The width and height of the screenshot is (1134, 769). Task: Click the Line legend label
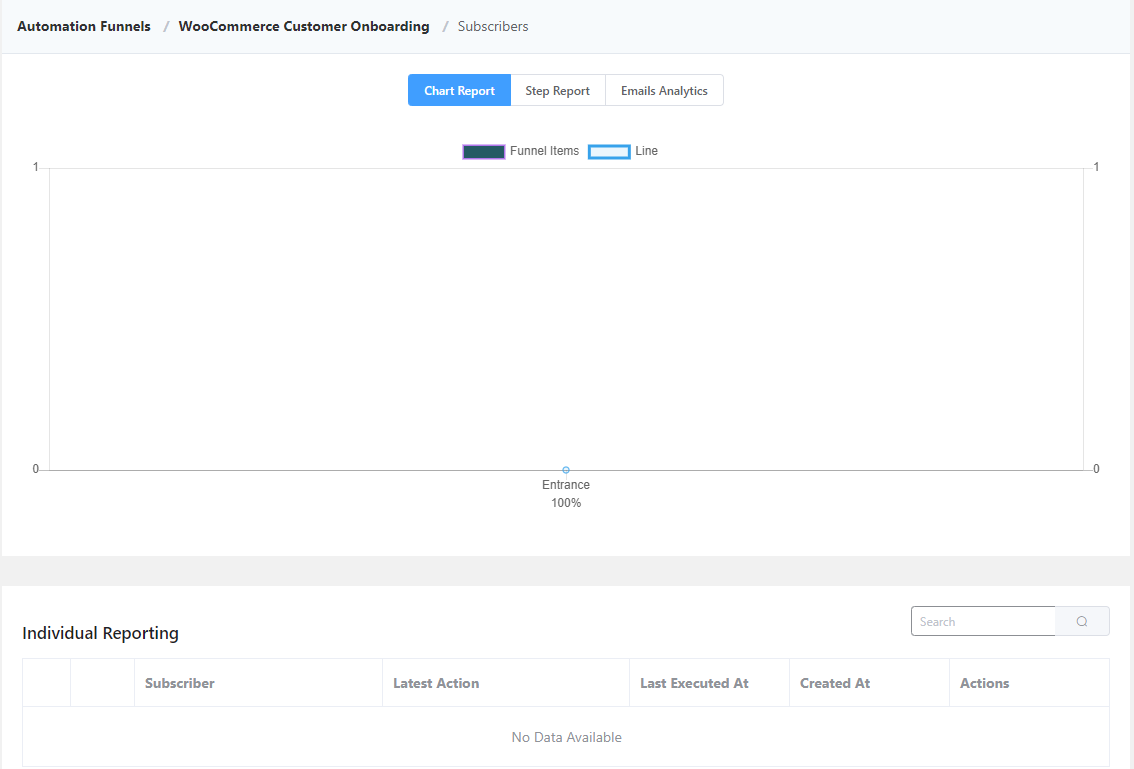[647, 150]
